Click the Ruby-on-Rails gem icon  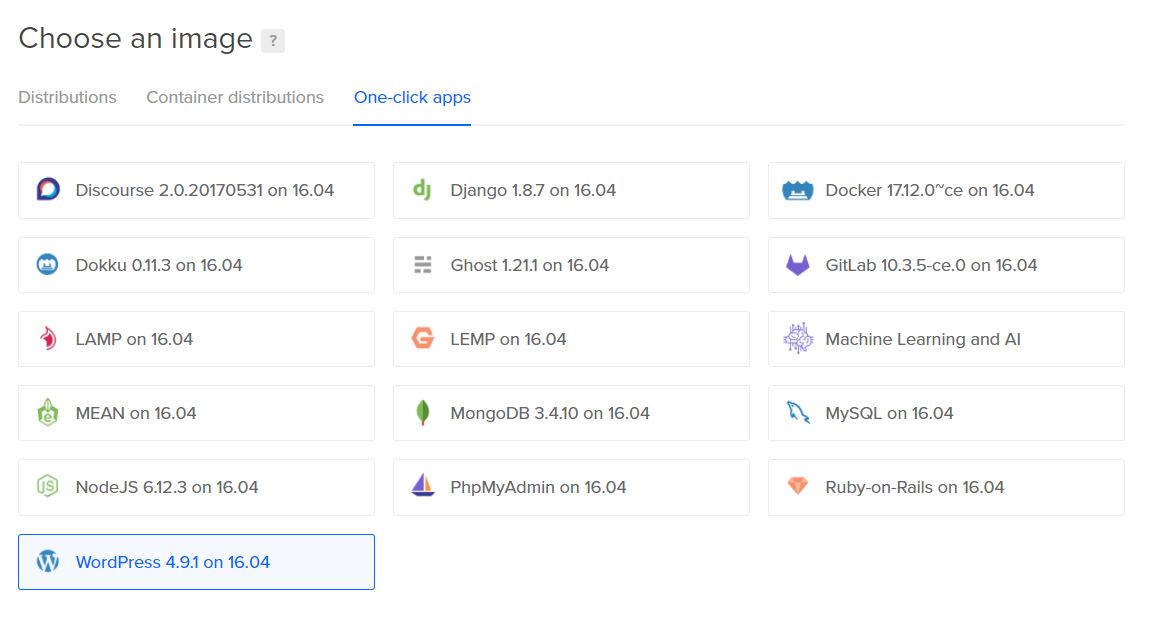pyautogui.click(x=798, y=485)
